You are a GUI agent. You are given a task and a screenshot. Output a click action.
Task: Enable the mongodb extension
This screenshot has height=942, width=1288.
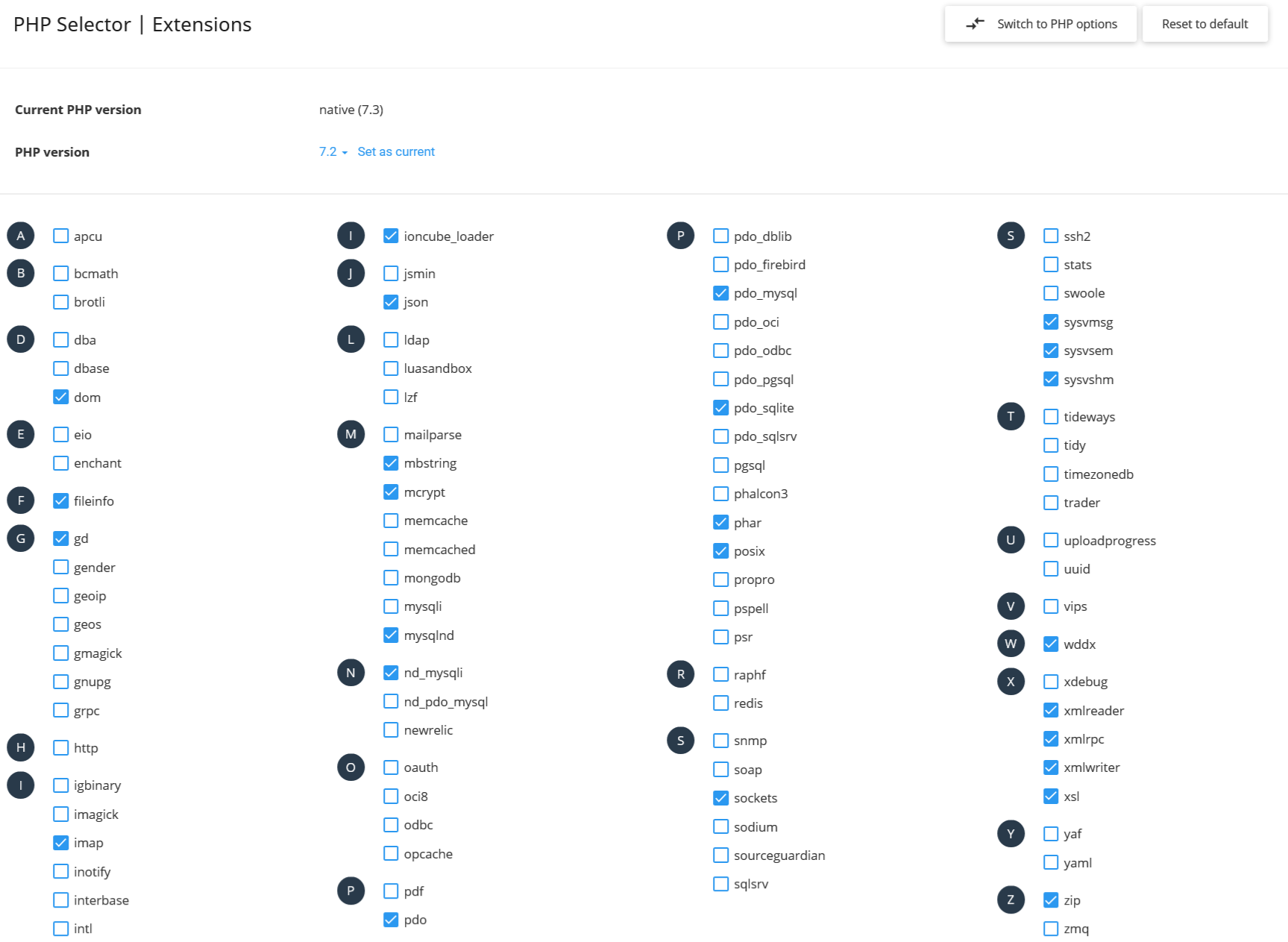point(391,577)
